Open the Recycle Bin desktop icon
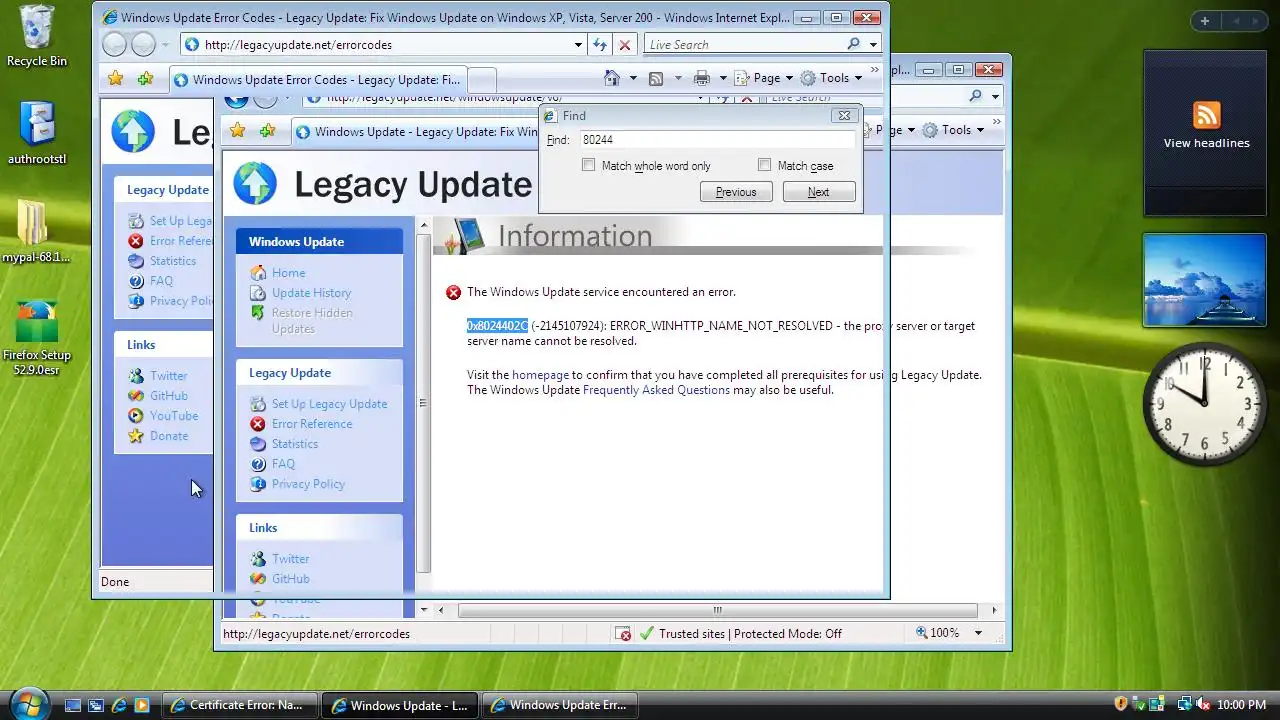This screenshot has height=720, width=1280. (x=37, y=37)
